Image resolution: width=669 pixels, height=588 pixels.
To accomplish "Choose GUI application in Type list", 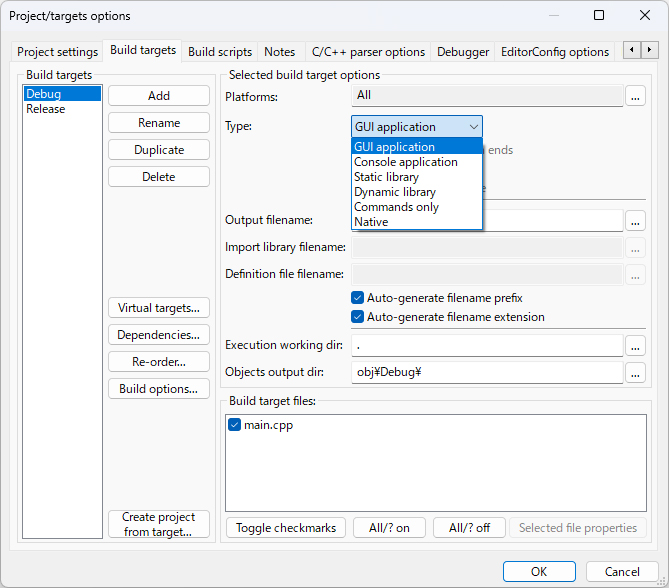I will 417,147.
